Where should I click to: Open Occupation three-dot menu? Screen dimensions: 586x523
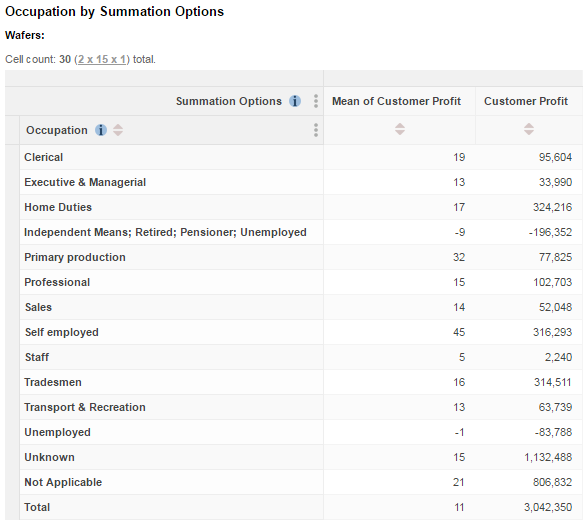pyautogui.click(x=316, y=130)
